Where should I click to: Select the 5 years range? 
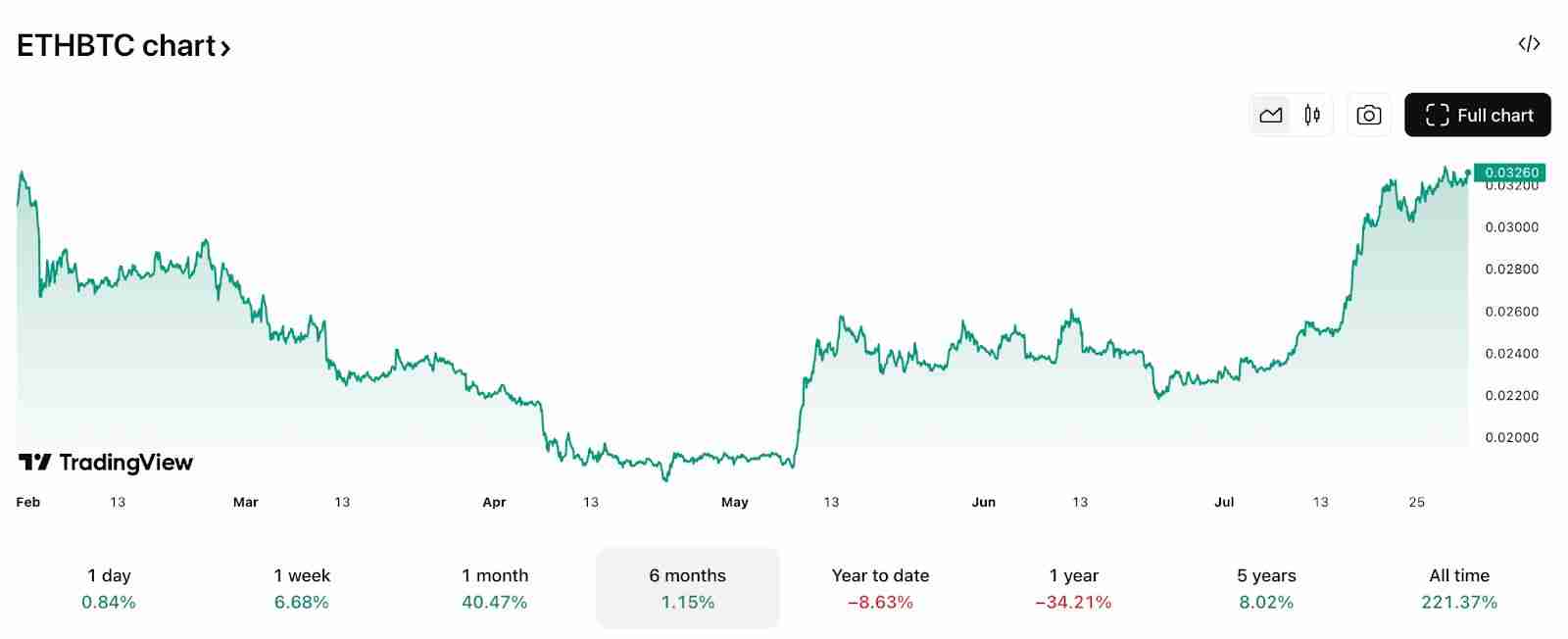point(1265,588)
